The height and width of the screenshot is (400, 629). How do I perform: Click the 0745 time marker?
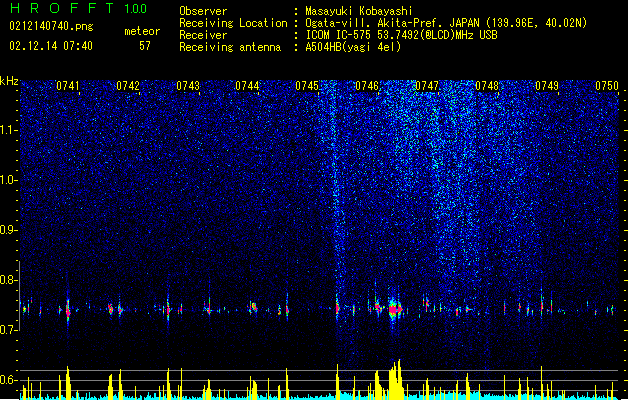307,86
